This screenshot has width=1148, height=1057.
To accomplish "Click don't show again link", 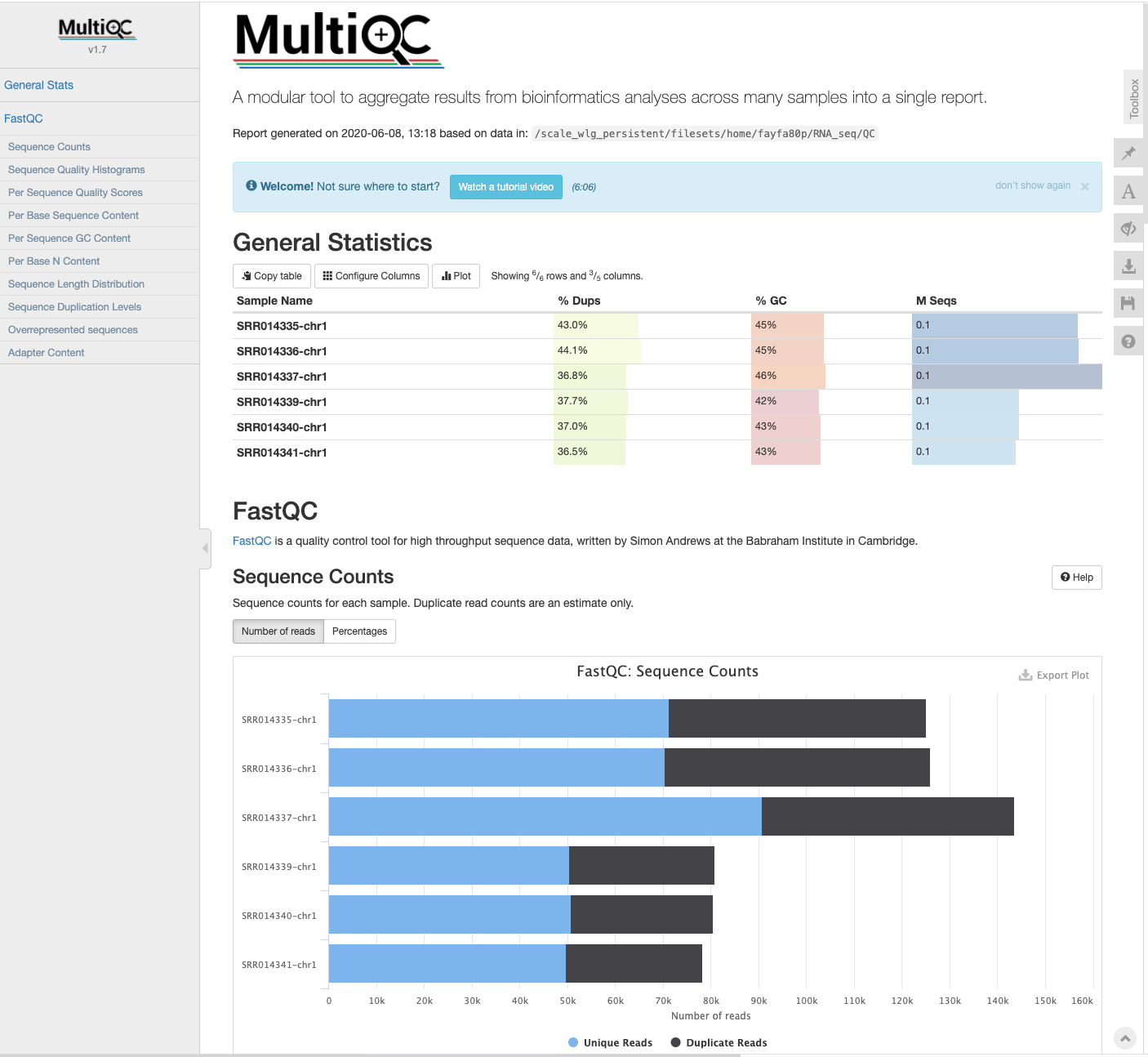I will [x=1032, y=185].
